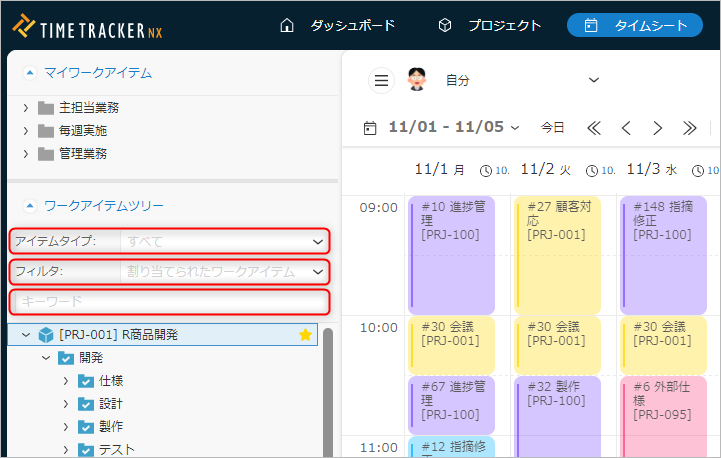Click the hamburger menu icon beside user avatar
The height and width of the screenshot is (458, 721).
click(381, 80)
